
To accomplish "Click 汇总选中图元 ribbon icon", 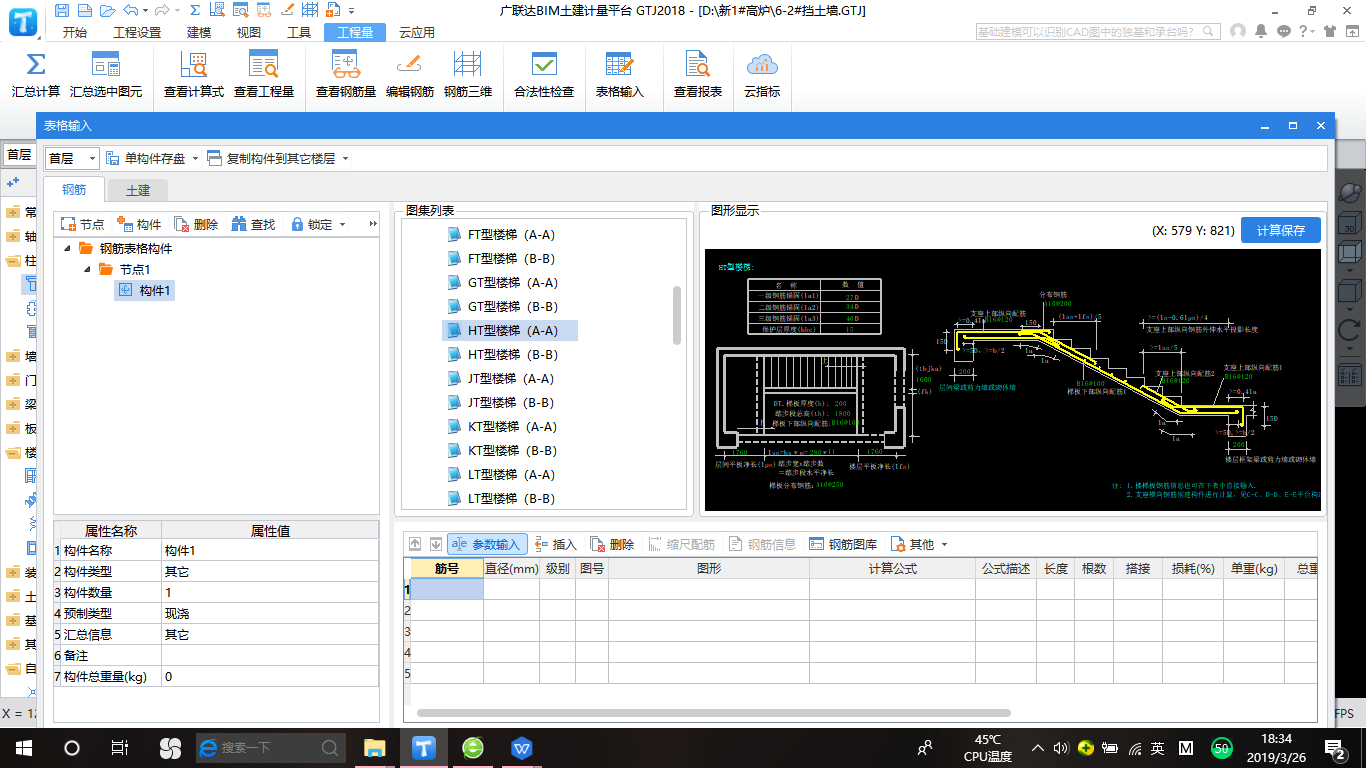I will [106, 75].
